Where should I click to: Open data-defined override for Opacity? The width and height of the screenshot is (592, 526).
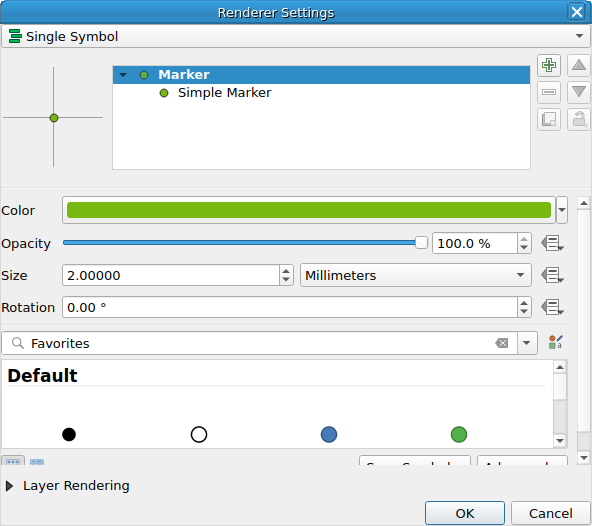552,243
